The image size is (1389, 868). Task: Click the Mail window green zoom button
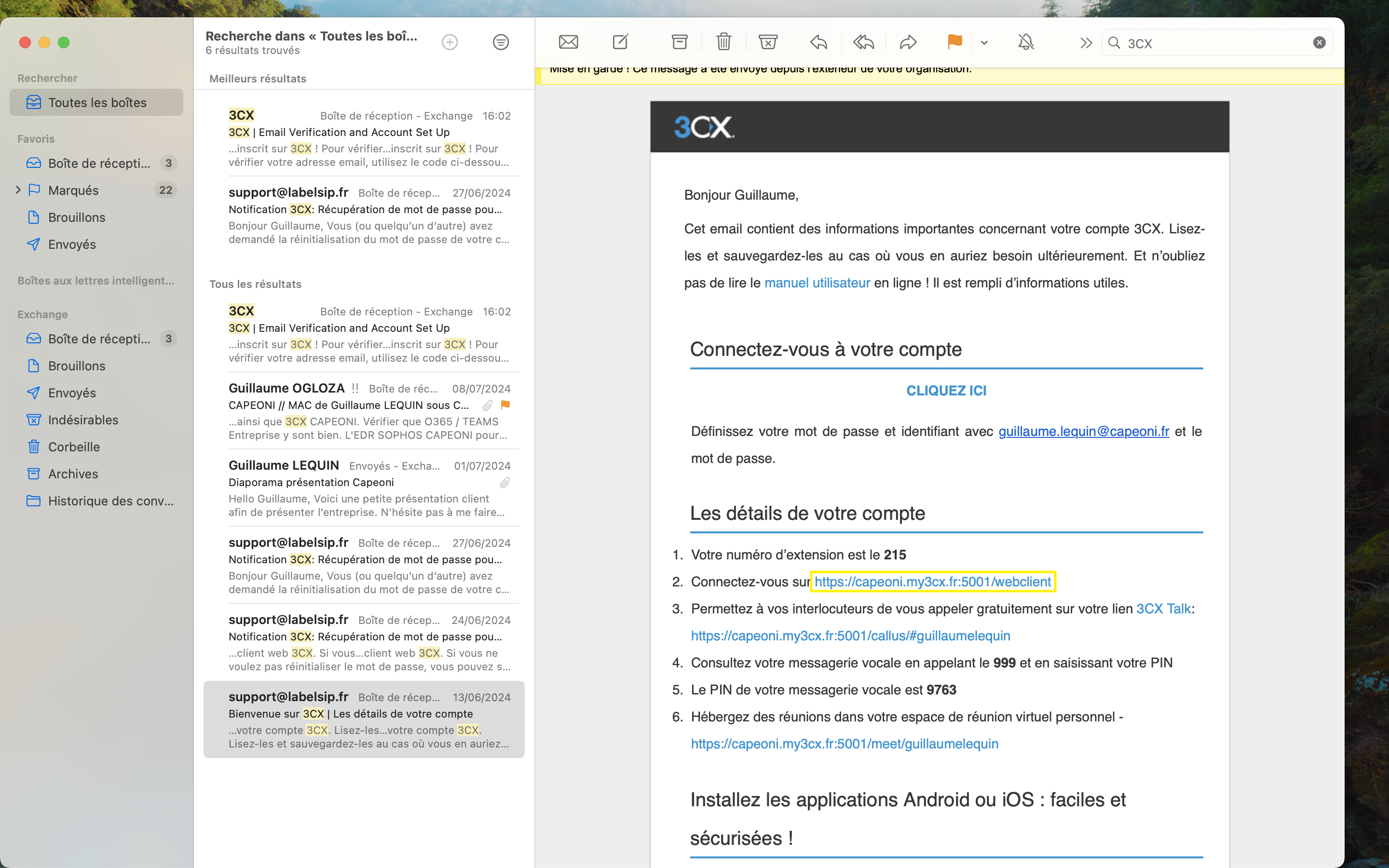(64, 42)
